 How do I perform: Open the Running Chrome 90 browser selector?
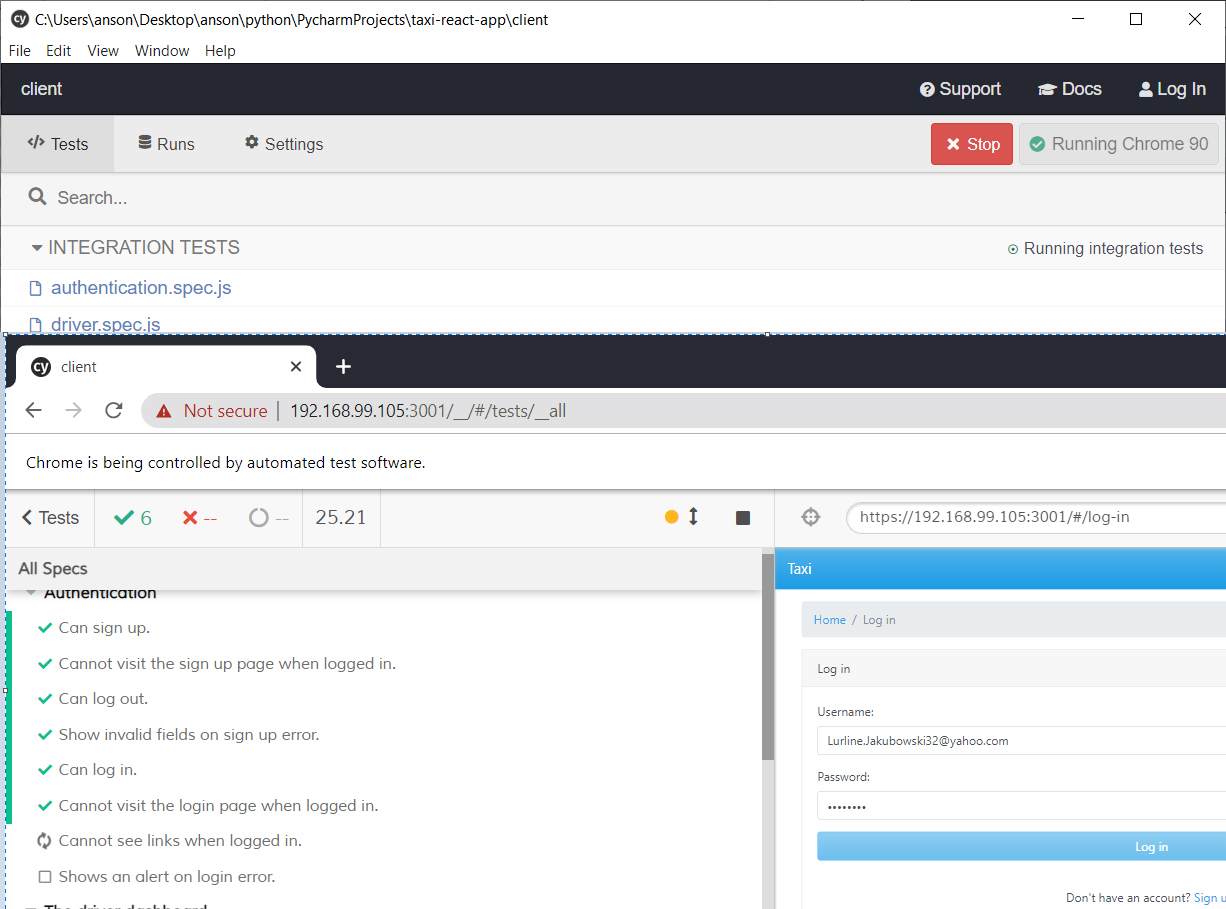coord(1119,143)
